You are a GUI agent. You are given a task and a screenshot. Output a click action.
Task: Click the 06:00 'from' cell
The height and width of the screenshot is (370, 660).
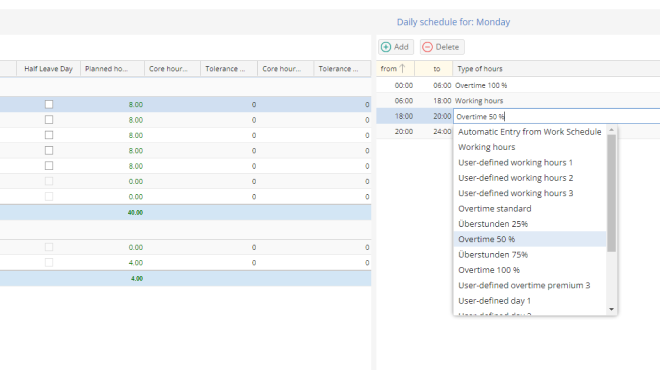click(x=395, y=101)
